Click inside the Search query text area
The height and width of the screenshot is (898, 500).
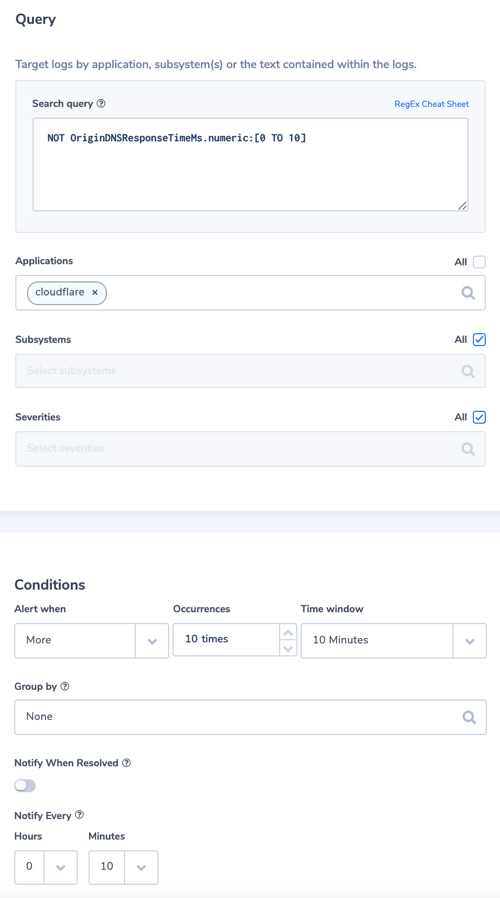(x=250, y=164)
